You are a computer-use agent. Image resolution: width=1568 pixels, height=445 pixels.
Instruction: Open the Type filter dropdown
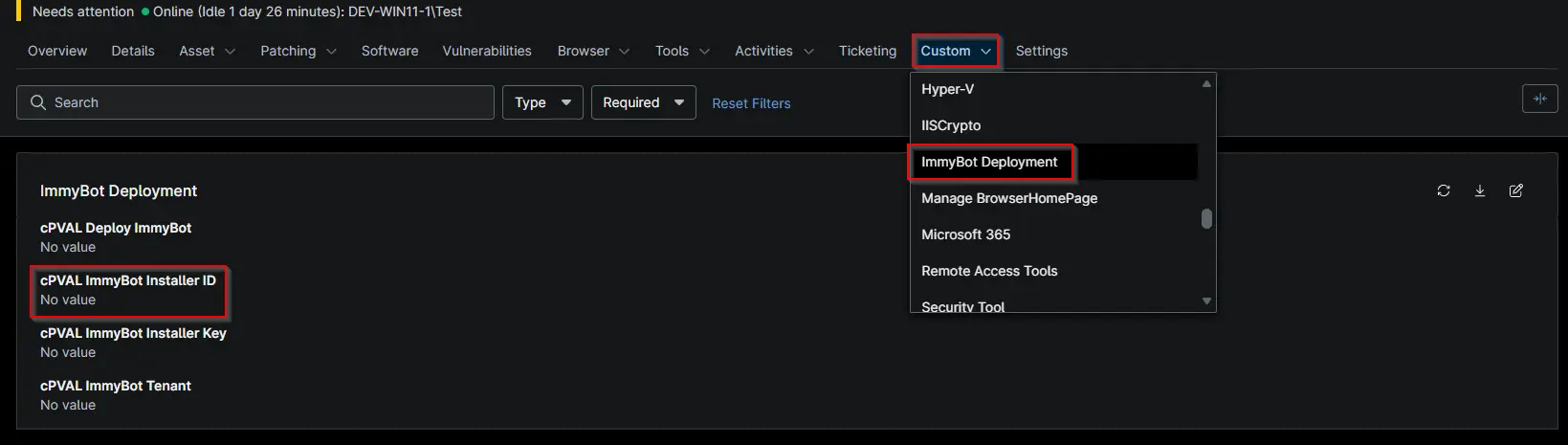(x=542, y=102)
